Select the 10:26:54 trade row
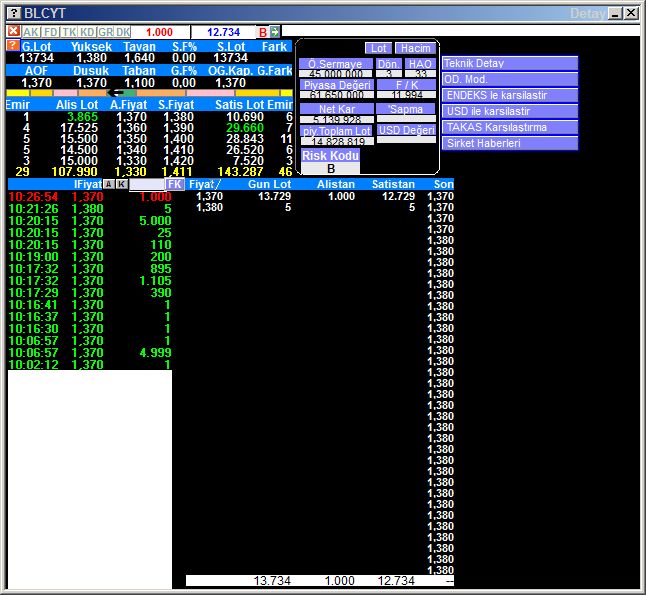The width and height of the screenshot is (646, 595). 90,197
